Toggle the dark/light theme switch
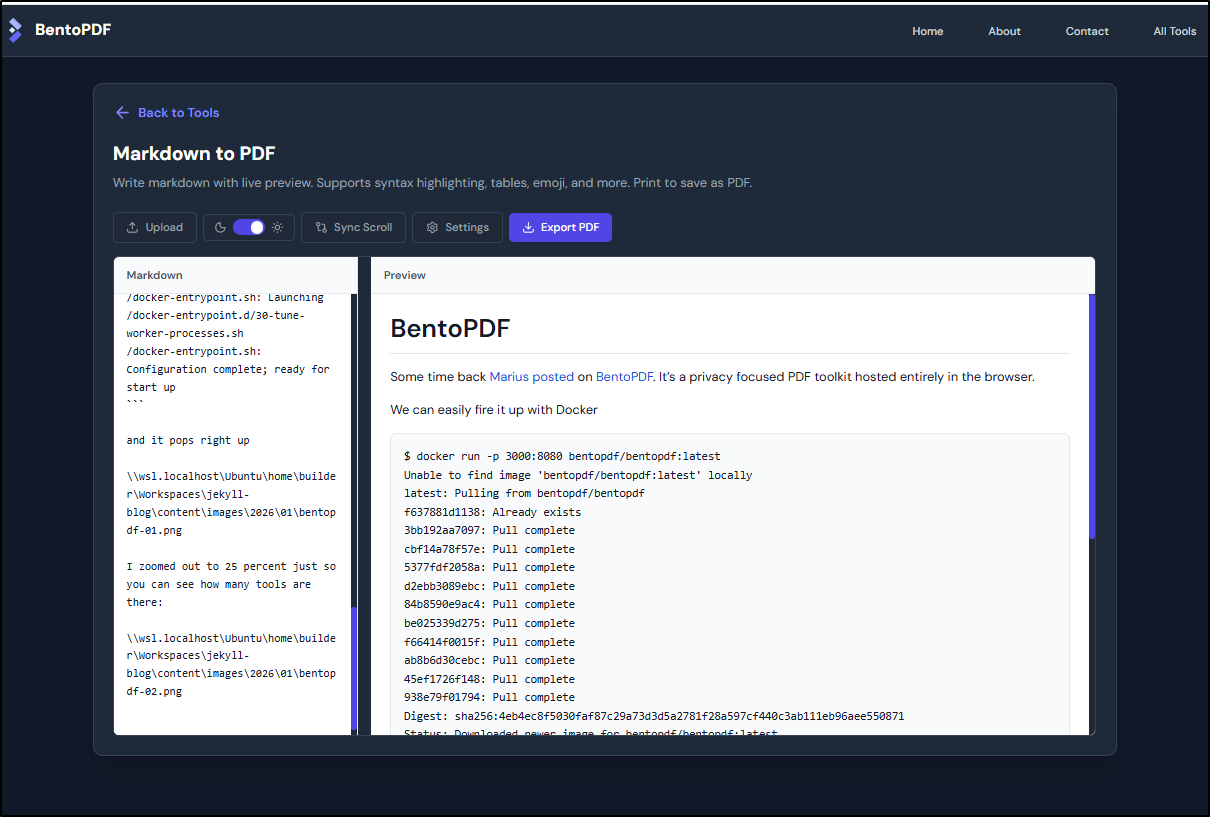This screenshot has width=1210, height=817. (249, 228)
